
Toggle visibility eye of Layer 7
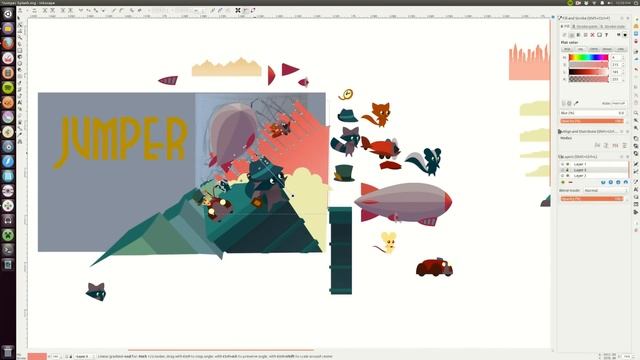(562, 176)
